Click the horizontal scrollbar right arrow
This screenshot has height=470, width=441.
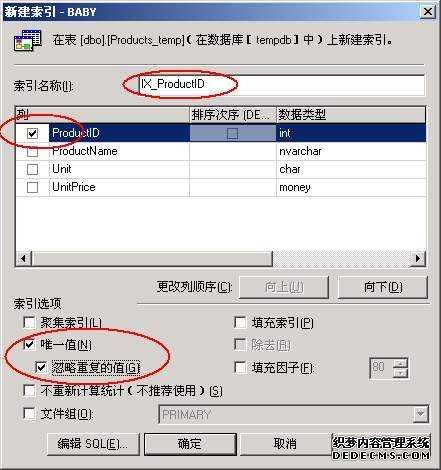[x=418, y=258]
